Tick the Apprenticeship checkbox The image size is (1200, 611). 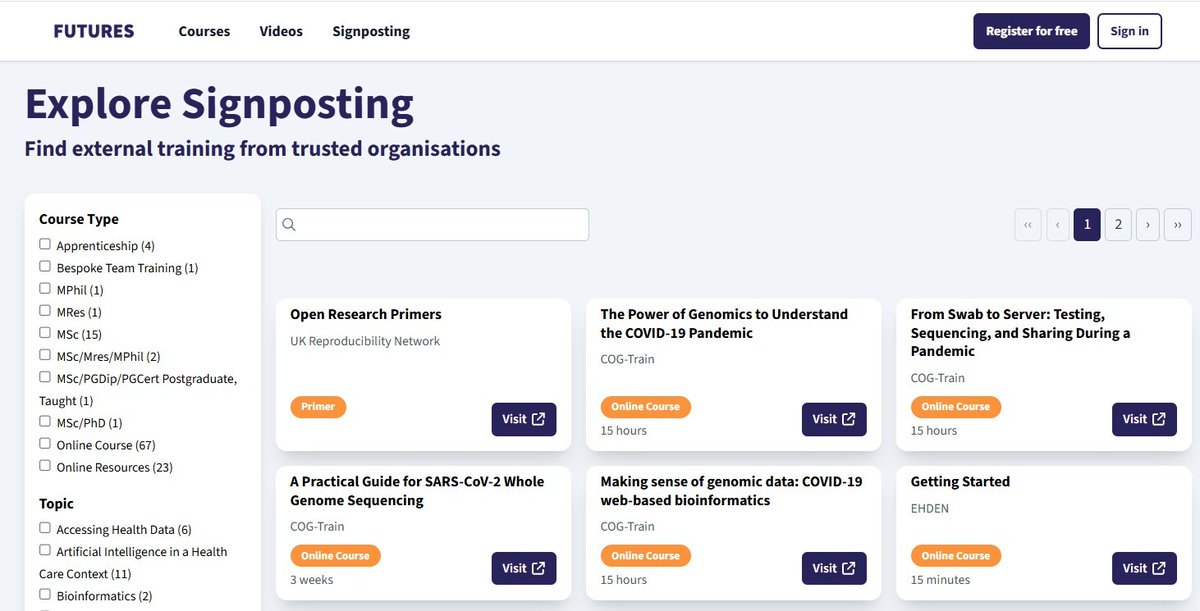pos(45,244)
